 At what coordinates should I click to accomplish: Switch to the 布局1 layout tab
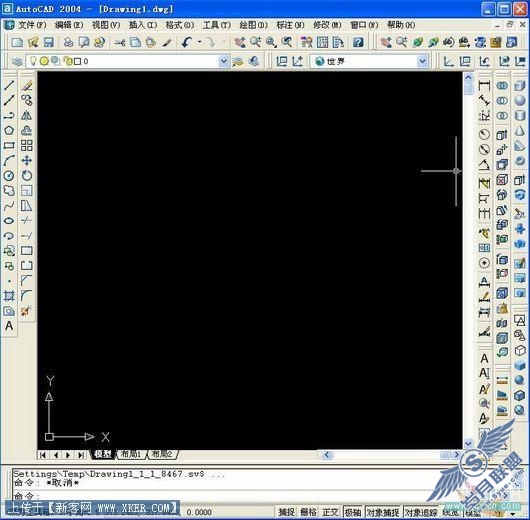pos(131,454)
